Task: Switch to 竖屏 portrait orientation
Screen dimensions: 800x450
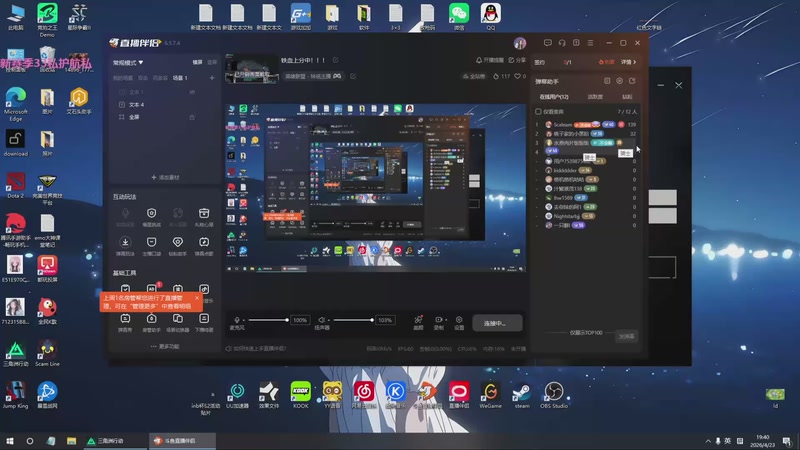Action: click(x=212, y=62)
